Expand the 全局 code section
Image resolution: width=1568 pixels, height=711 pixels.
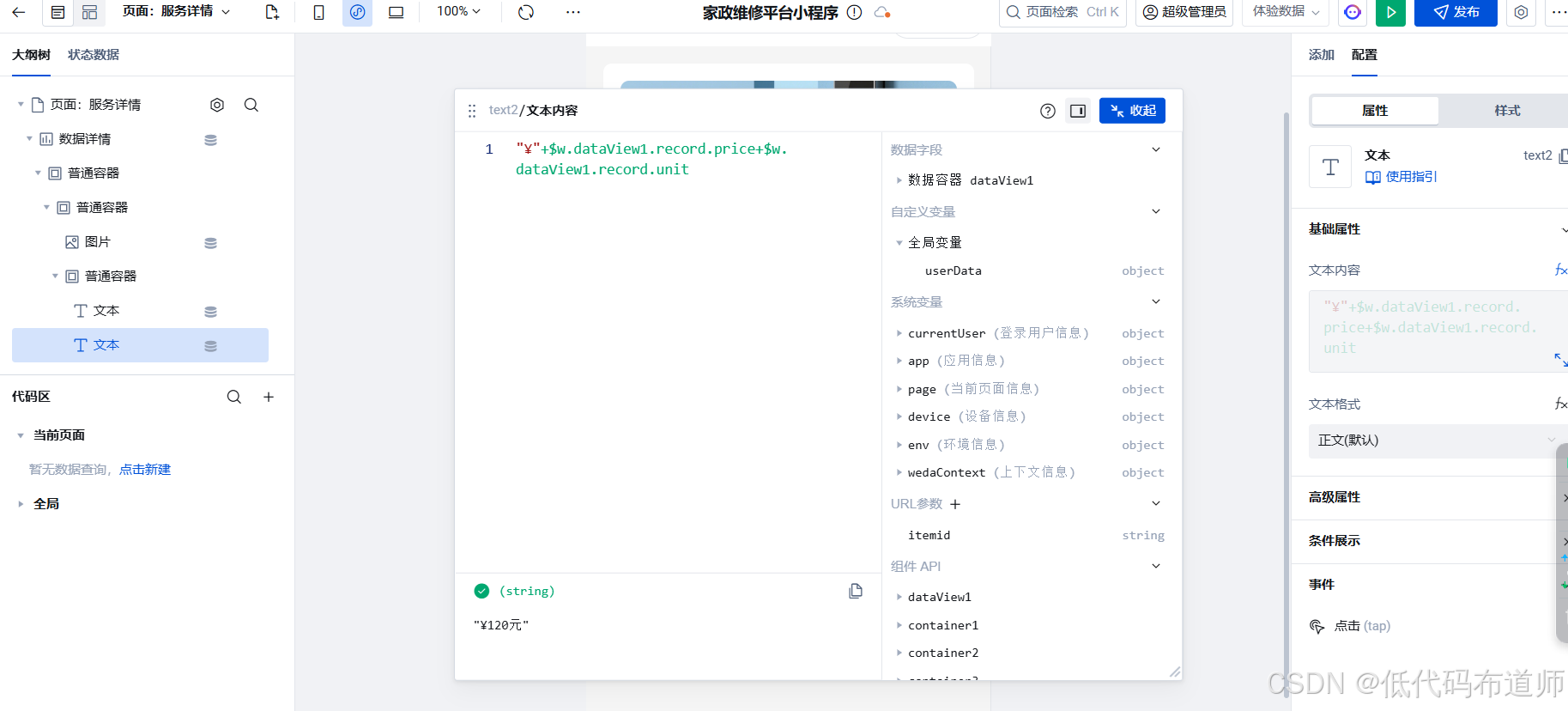click(21, 504)
